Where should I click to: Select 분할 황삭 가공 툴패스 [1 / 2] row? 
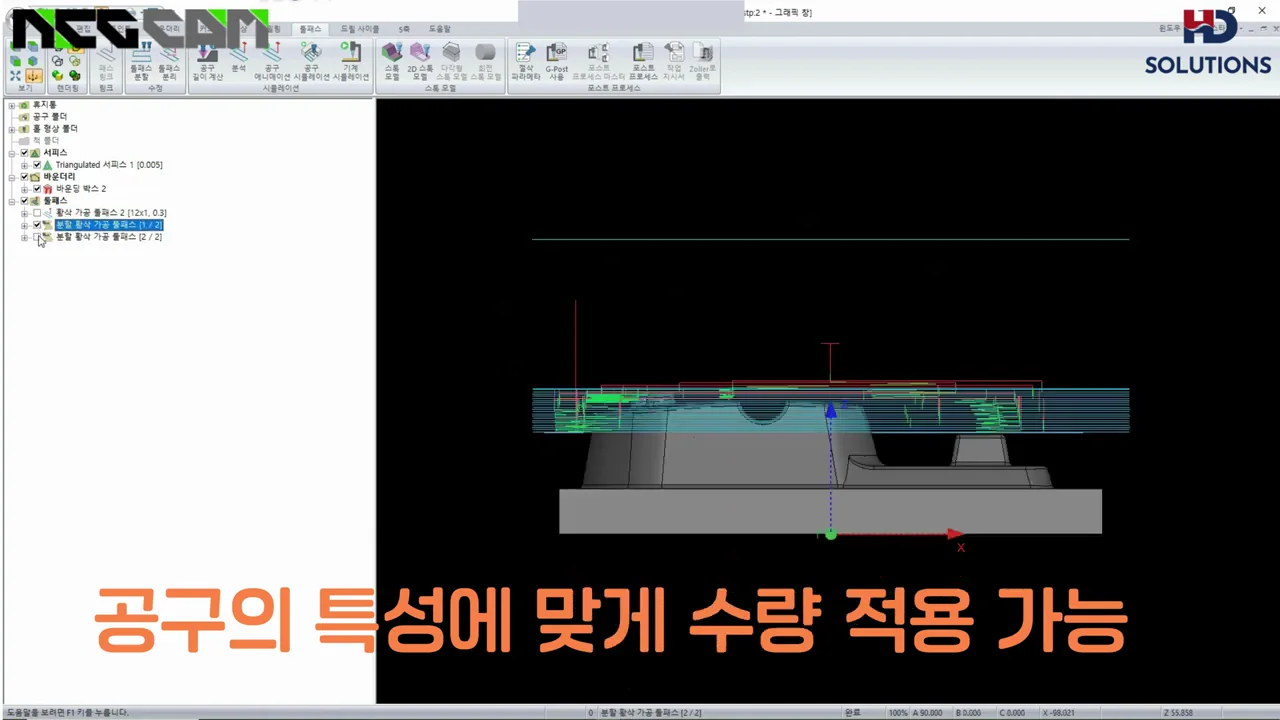pos(108,225)
